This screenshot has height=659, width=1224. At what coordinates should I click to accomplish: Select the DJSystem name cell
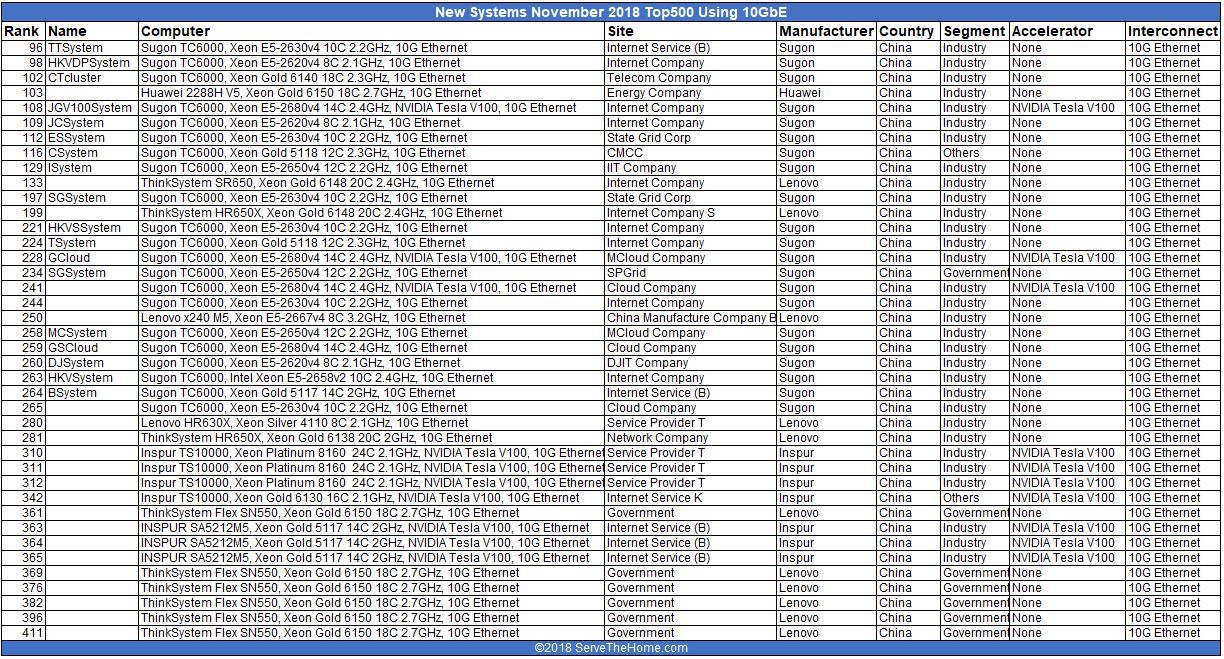pyautogui.click(x=92, y=363)
